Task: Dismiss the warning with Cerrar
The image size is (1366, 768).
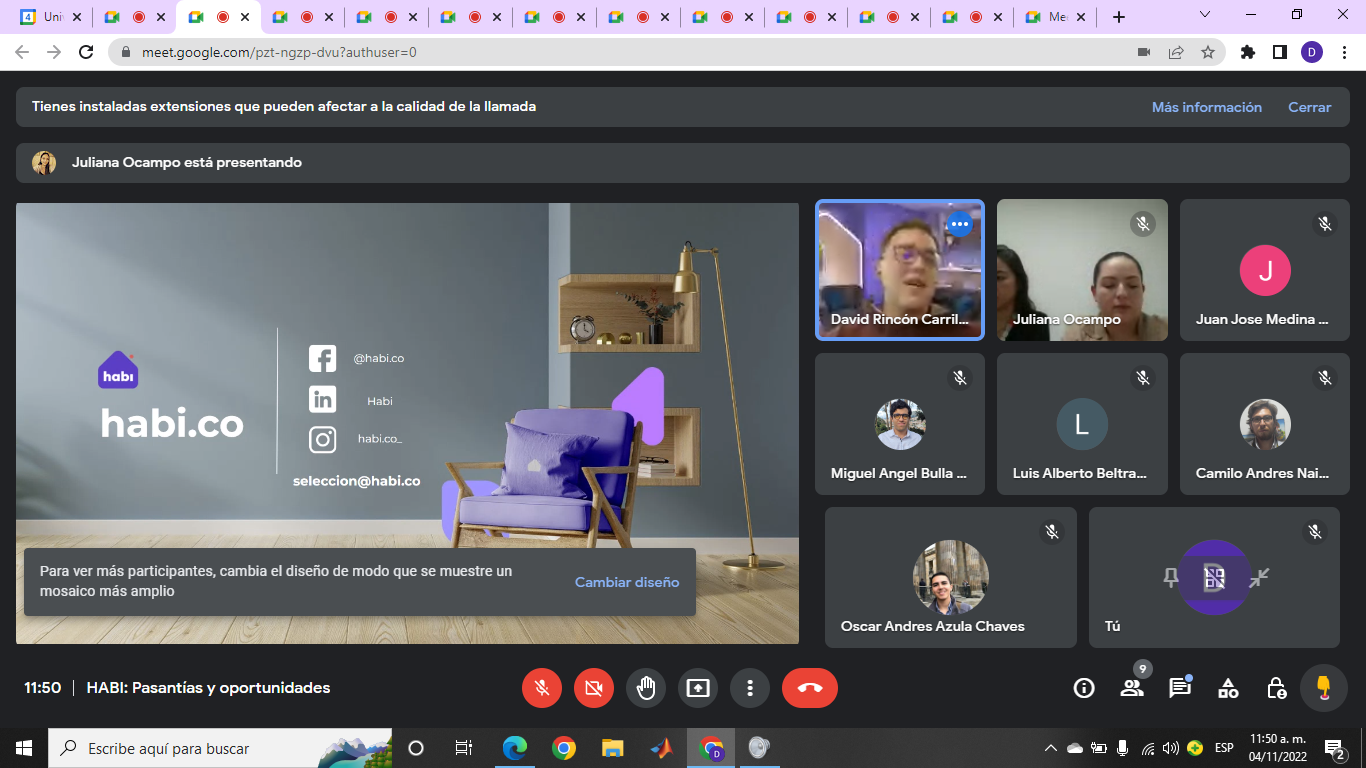Action: tap(1309, 107)
